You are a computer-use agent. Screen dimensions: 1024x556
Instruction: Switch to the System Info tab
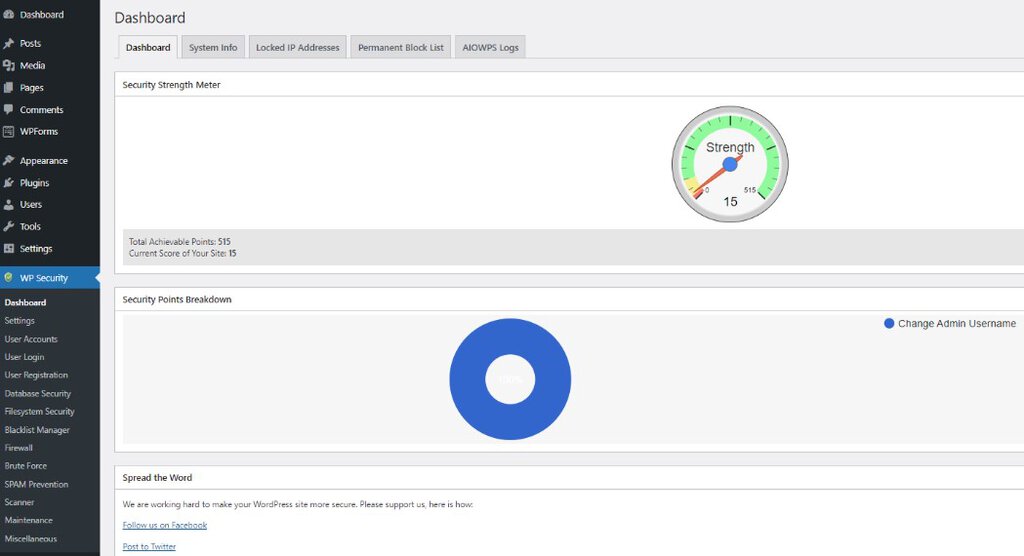[213, 47]
